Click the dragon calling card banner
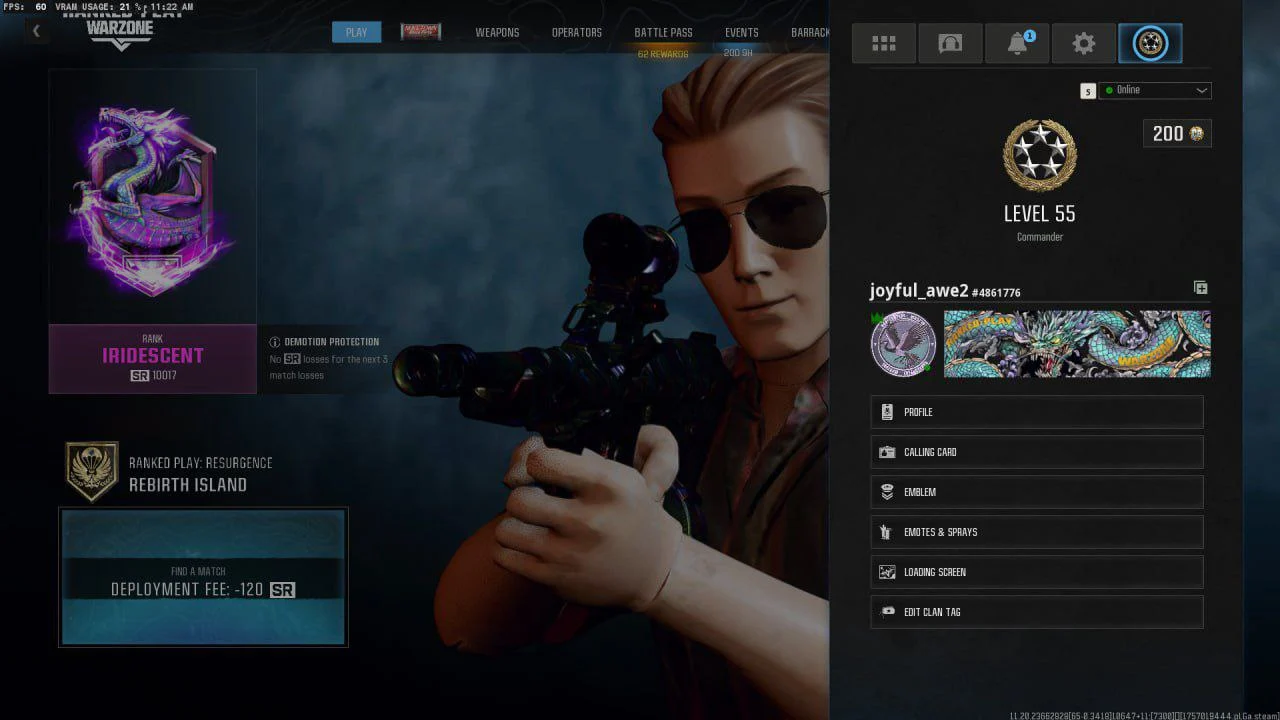1280x720 pixels. 1077,344
